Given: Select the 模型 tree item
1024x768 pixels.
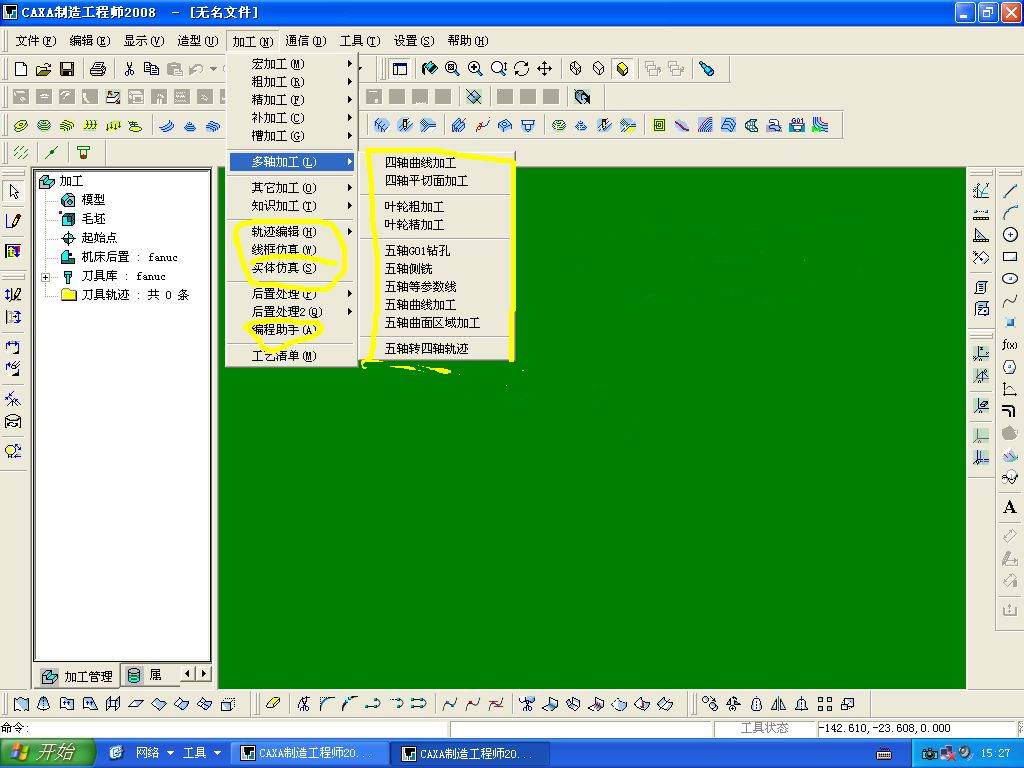Looking at the screenshot, I should (x=93, y=200).
